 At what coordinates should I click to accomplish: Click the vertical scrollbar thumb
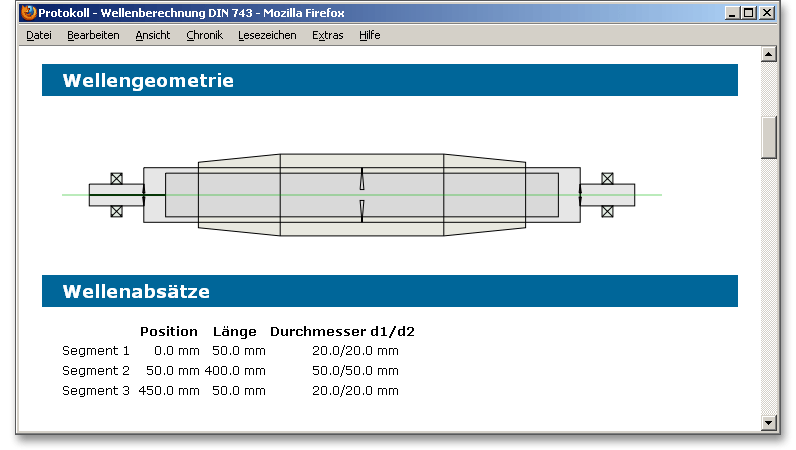[x=769, y=138]
